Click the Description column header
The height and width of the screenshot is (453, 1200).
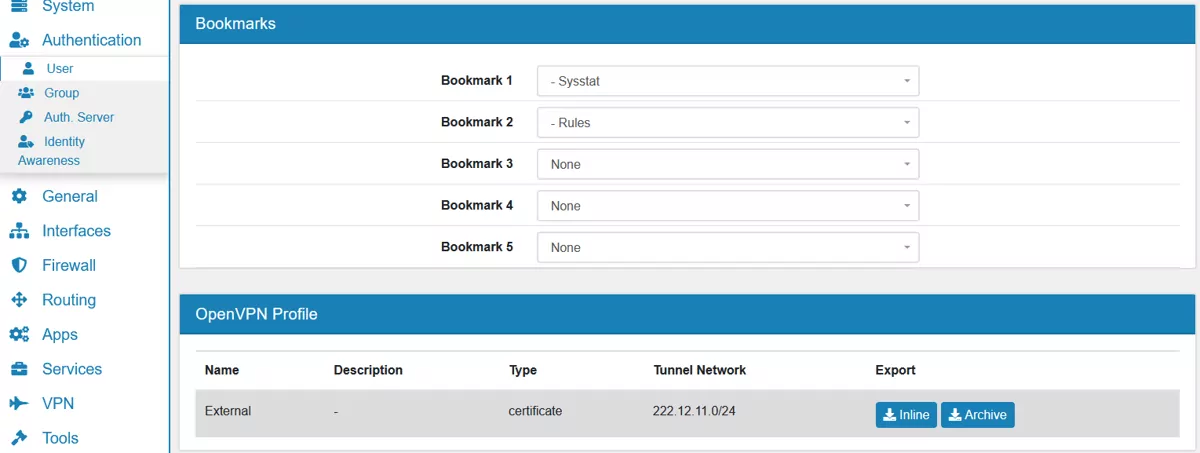click(368, 370)
